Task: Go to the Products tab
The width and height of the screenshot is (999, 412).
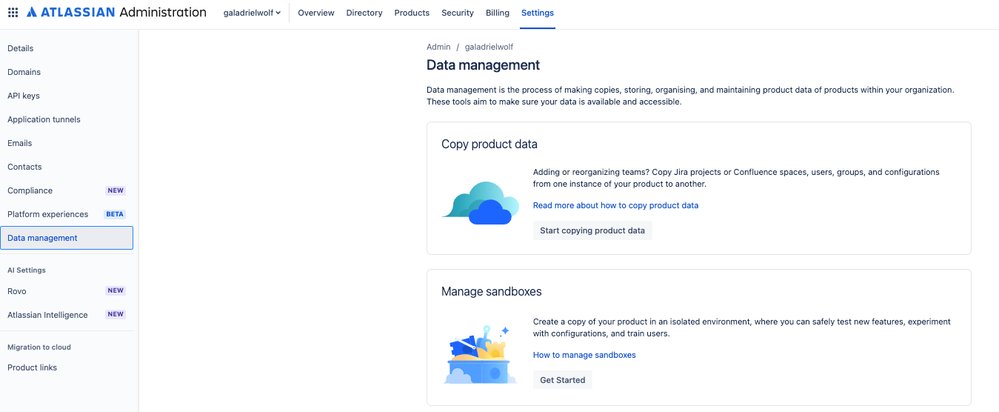Action: pyautogui.click(x=412, y=13)
